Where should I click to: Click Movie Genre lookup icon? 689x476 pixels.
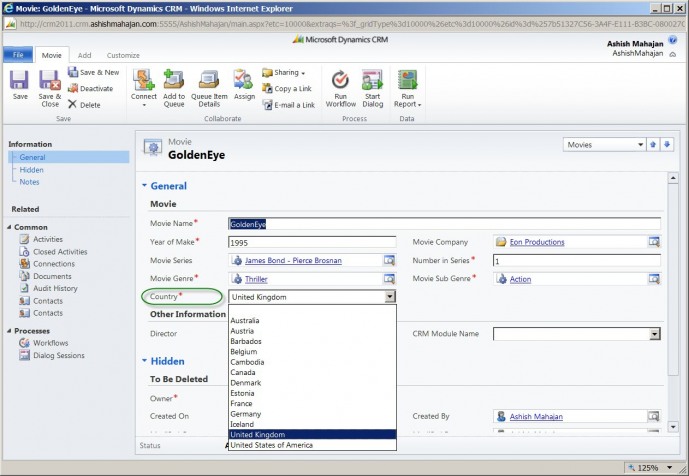(x=389, y=279)
